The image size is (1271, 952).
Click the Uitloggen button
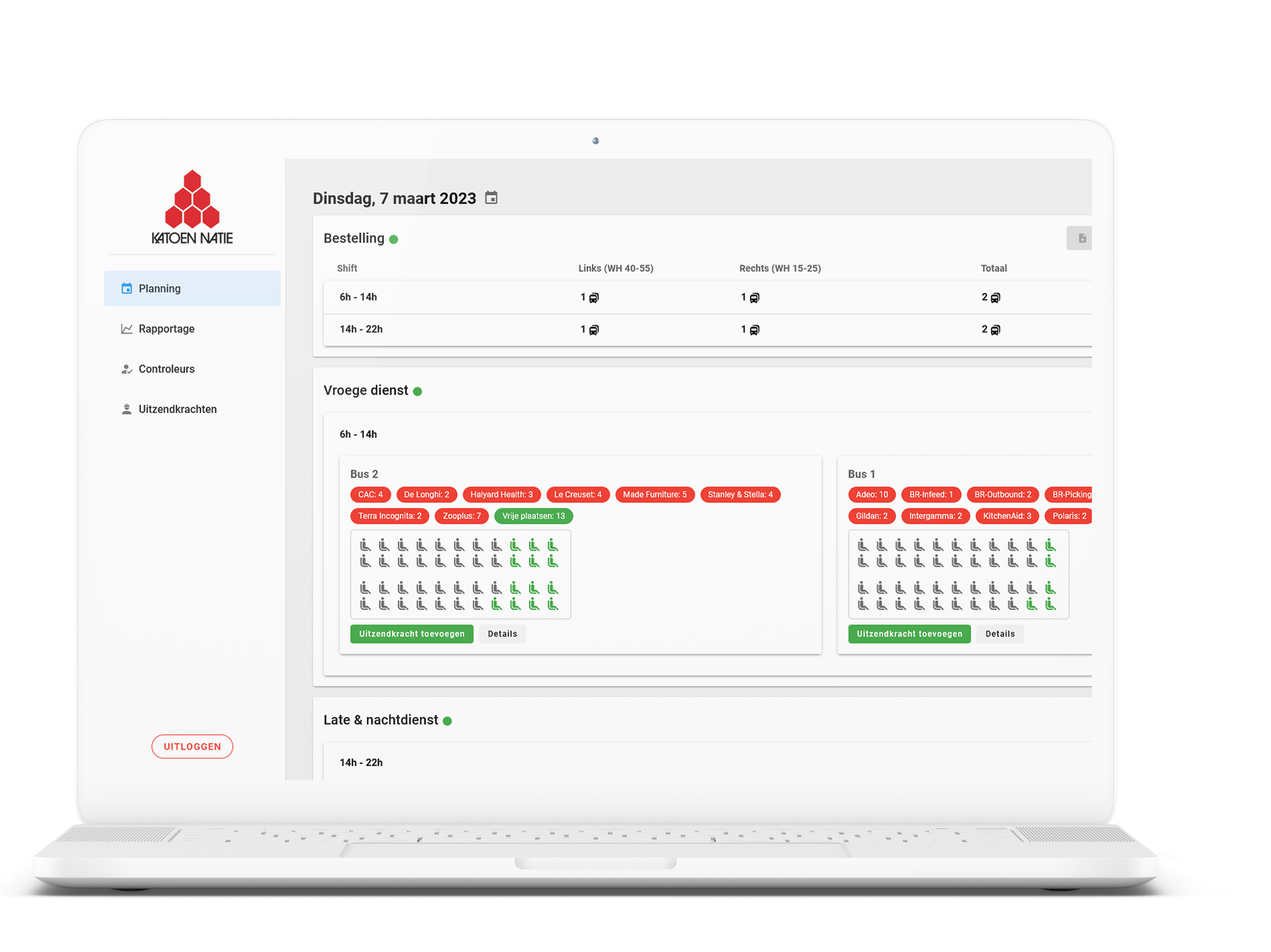(192, 747)
